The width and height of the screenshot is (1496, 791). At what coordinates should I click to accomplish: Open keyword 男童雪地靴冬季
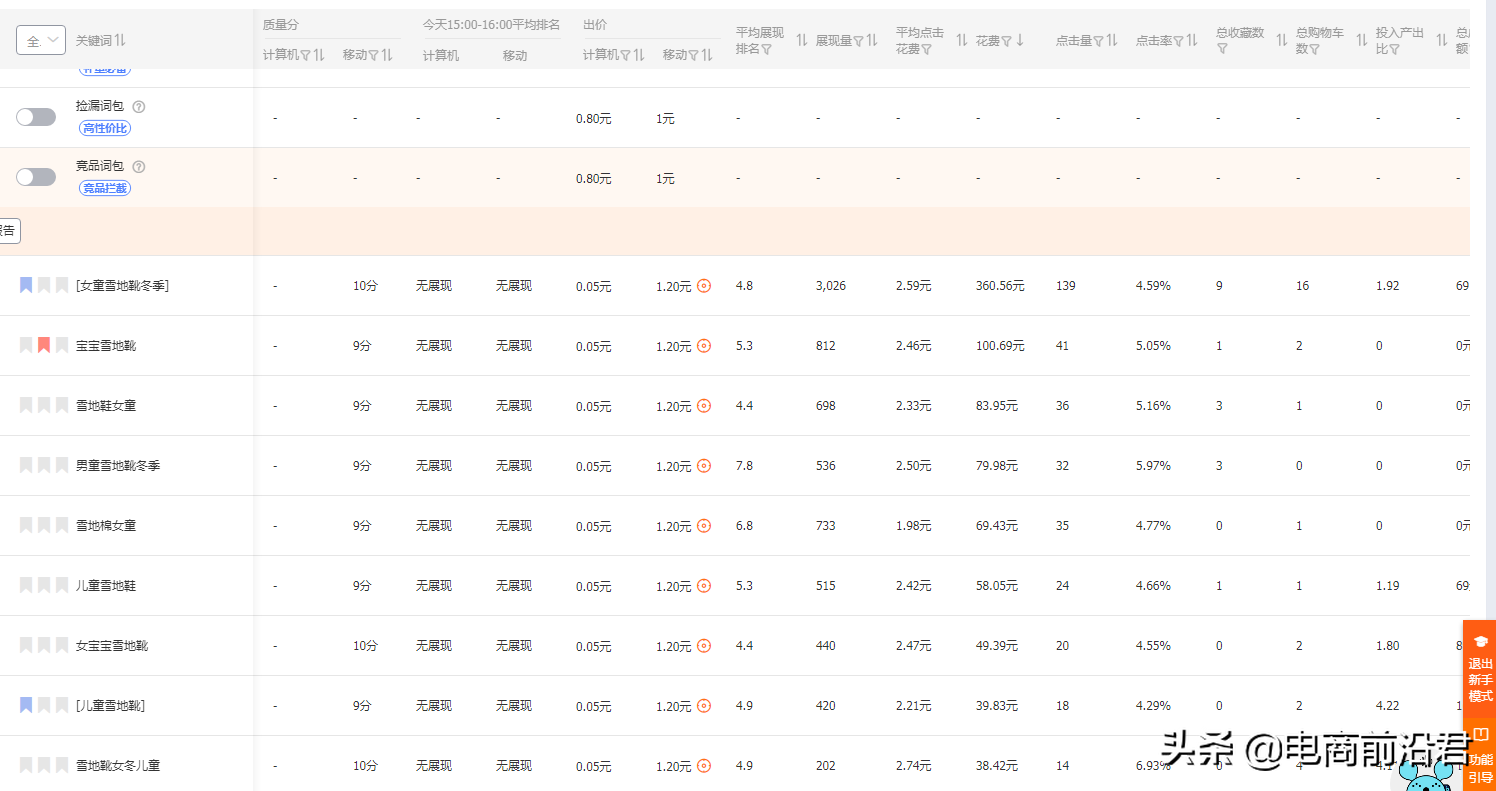pyautogui.click(x=118, y=466)
